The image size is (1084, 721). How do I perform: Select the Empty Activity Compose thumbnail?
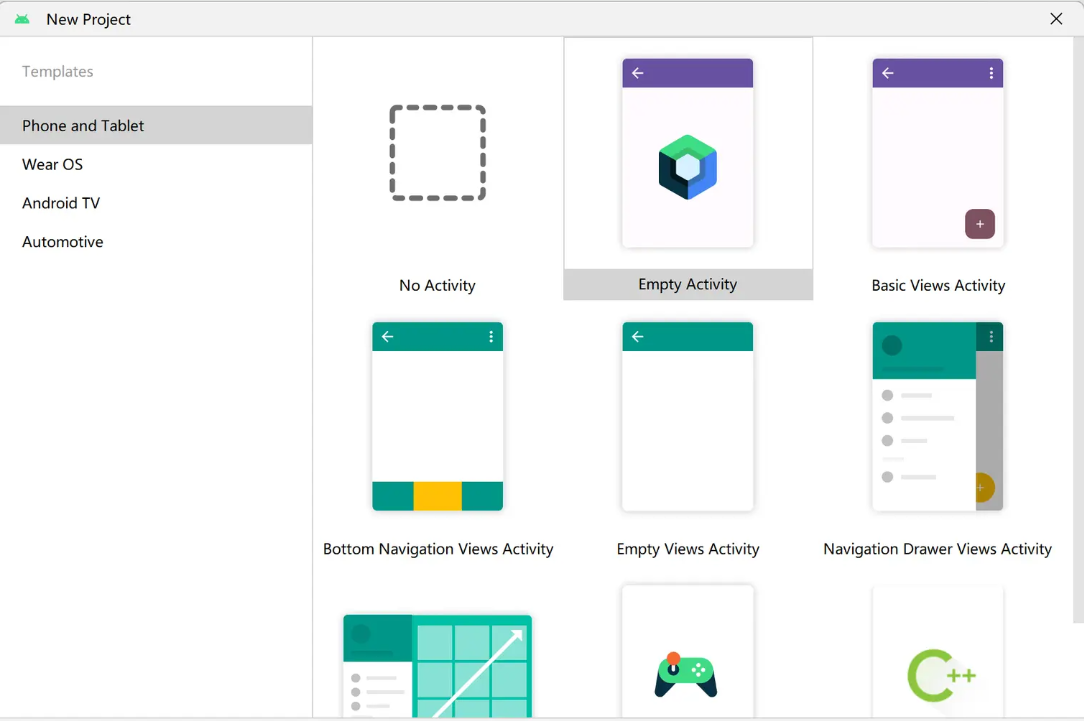pyautogui.click(x=688, y=153)
